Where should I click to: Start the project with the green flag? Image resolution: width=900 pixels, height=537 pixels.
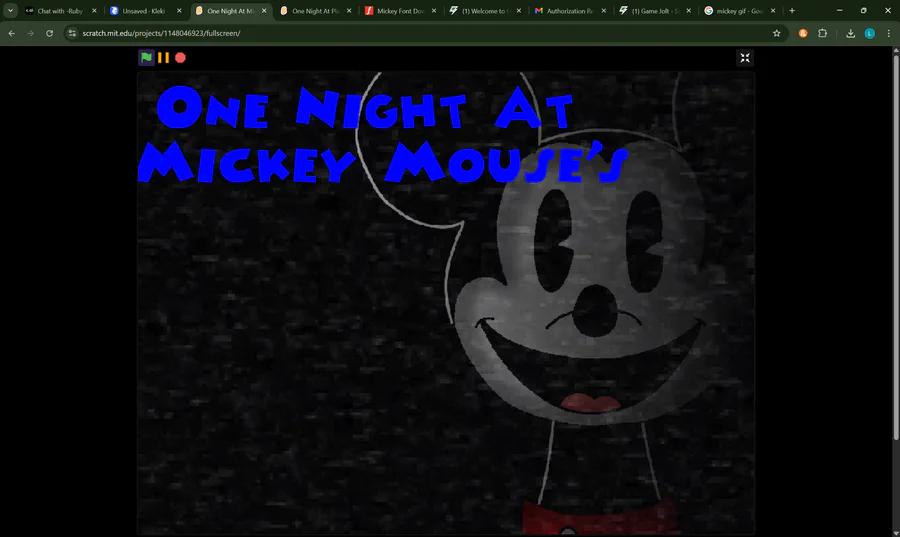point(146,57)
